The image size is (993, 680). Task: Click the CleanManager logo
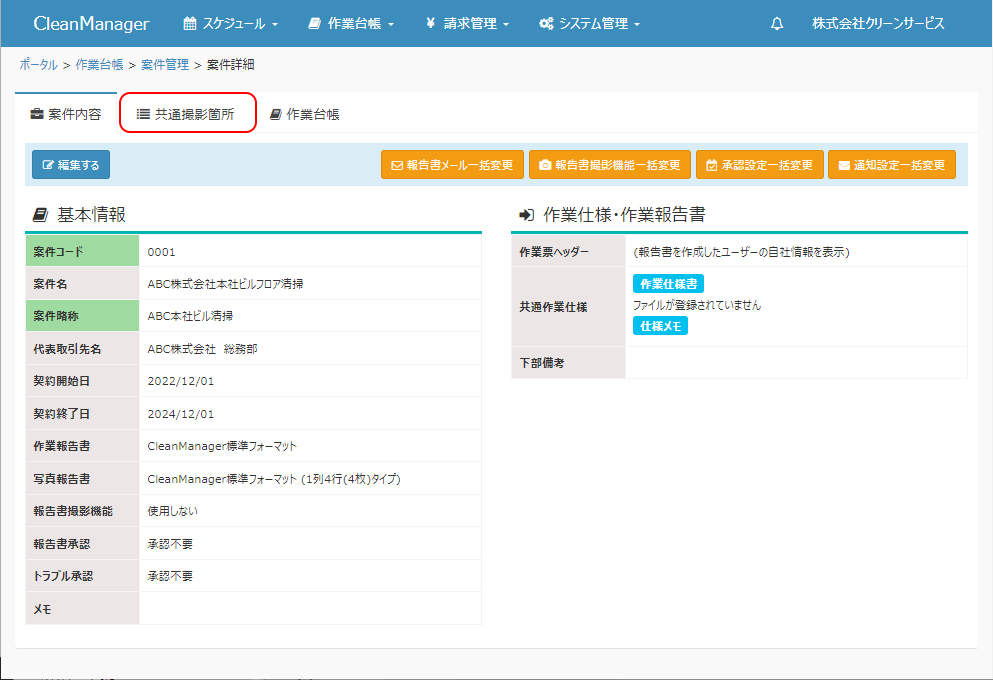[x=91, y=24]
